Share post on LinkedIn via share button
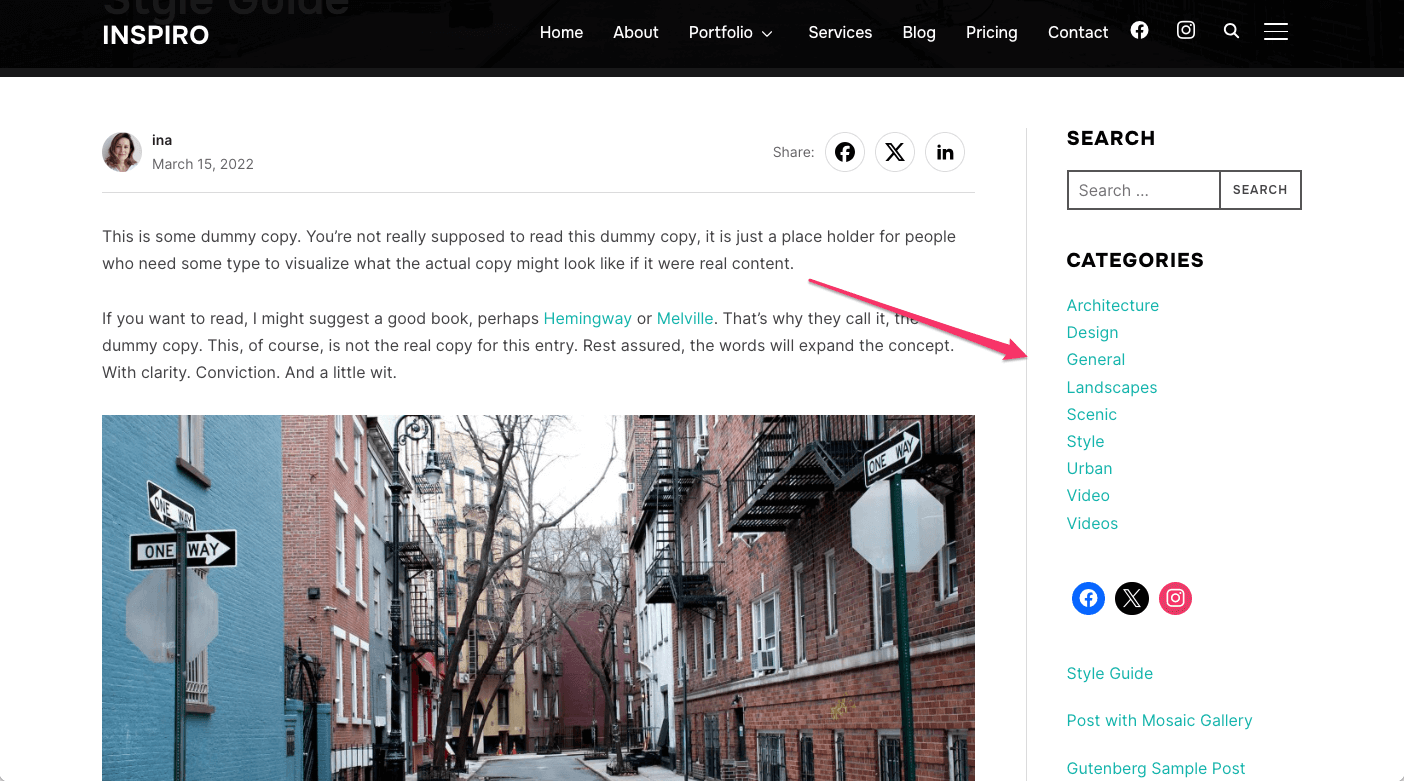Screen dimensions: 1404x781 (x=945, y=152)
